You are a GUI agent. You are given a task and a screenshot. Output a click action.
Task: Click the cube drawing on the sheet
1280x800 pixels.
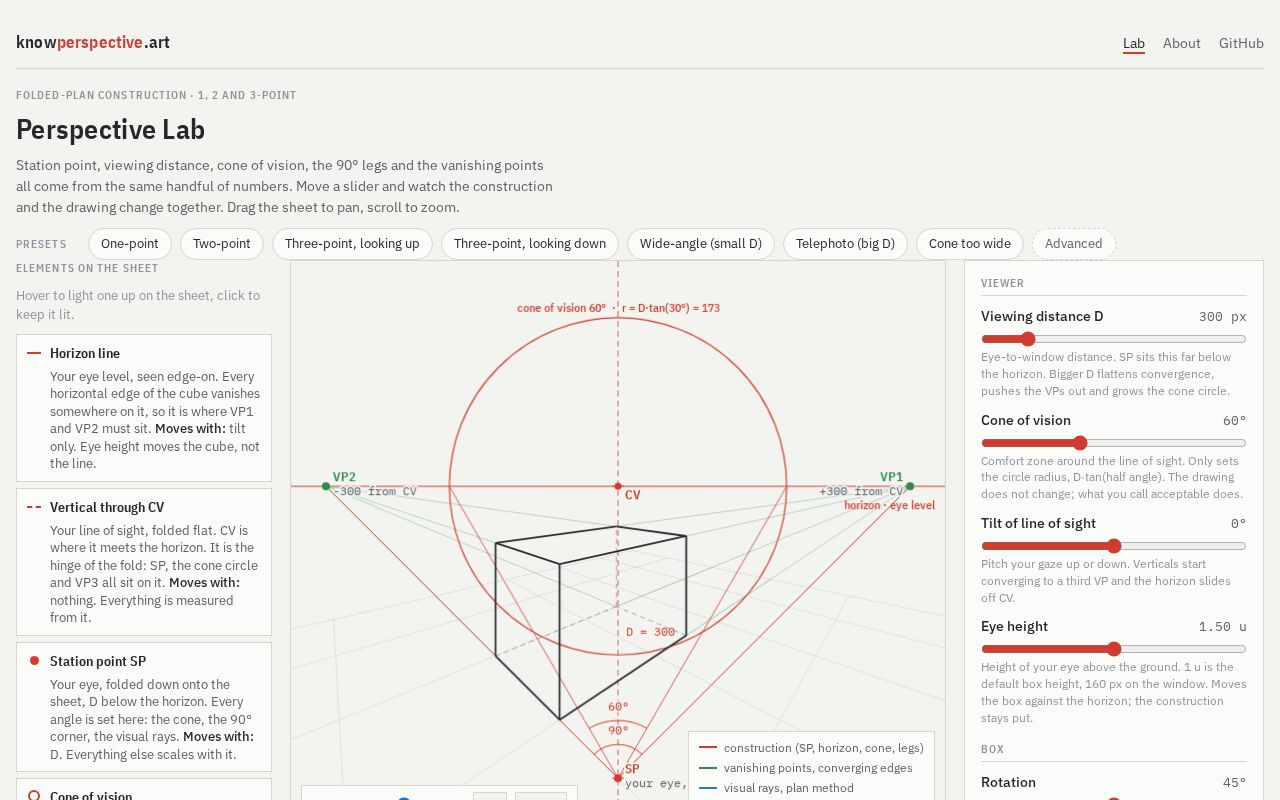[590, 622]
